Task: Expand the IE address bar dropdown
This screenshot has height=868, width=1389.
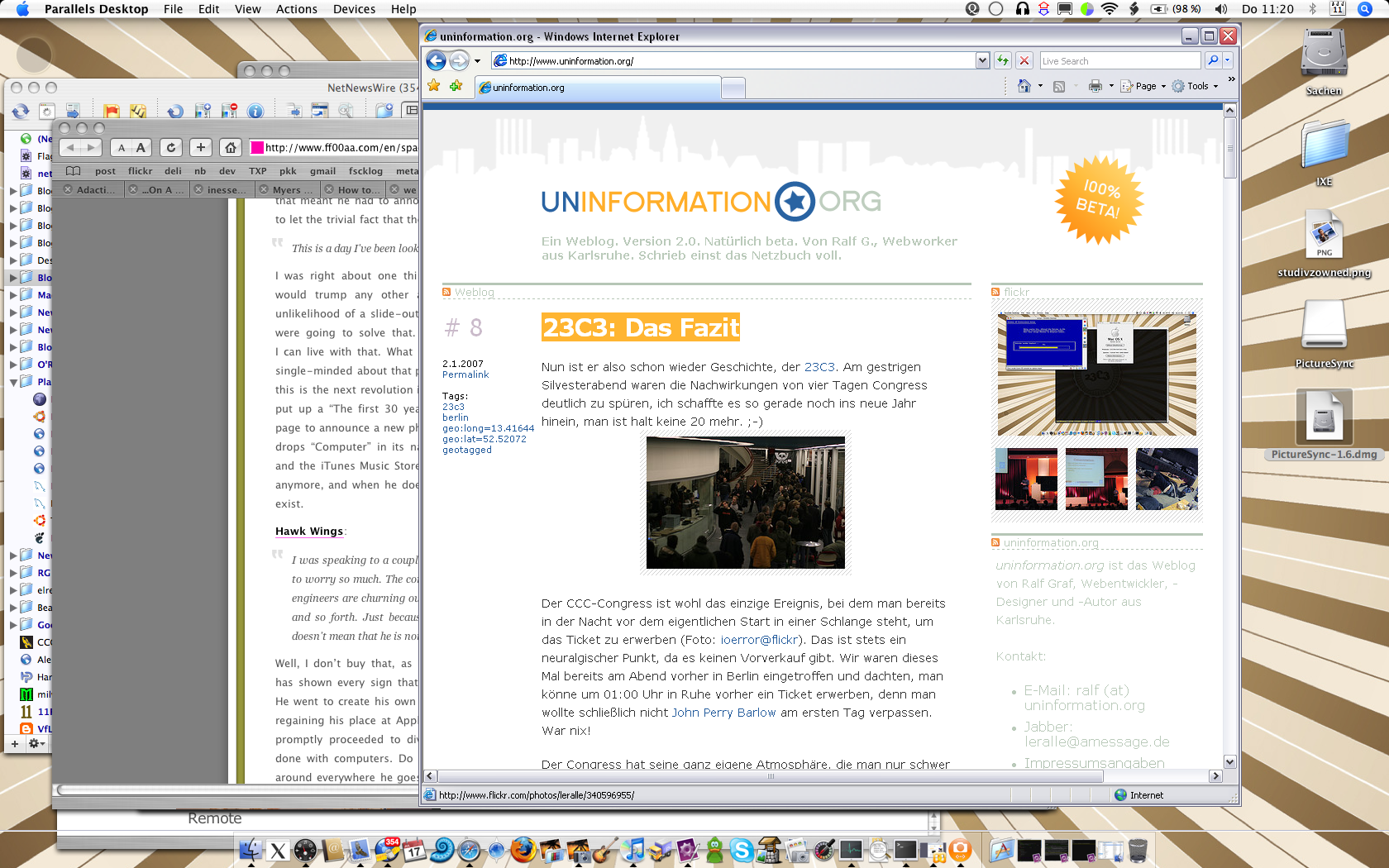Action: click(x=982, y=60)
